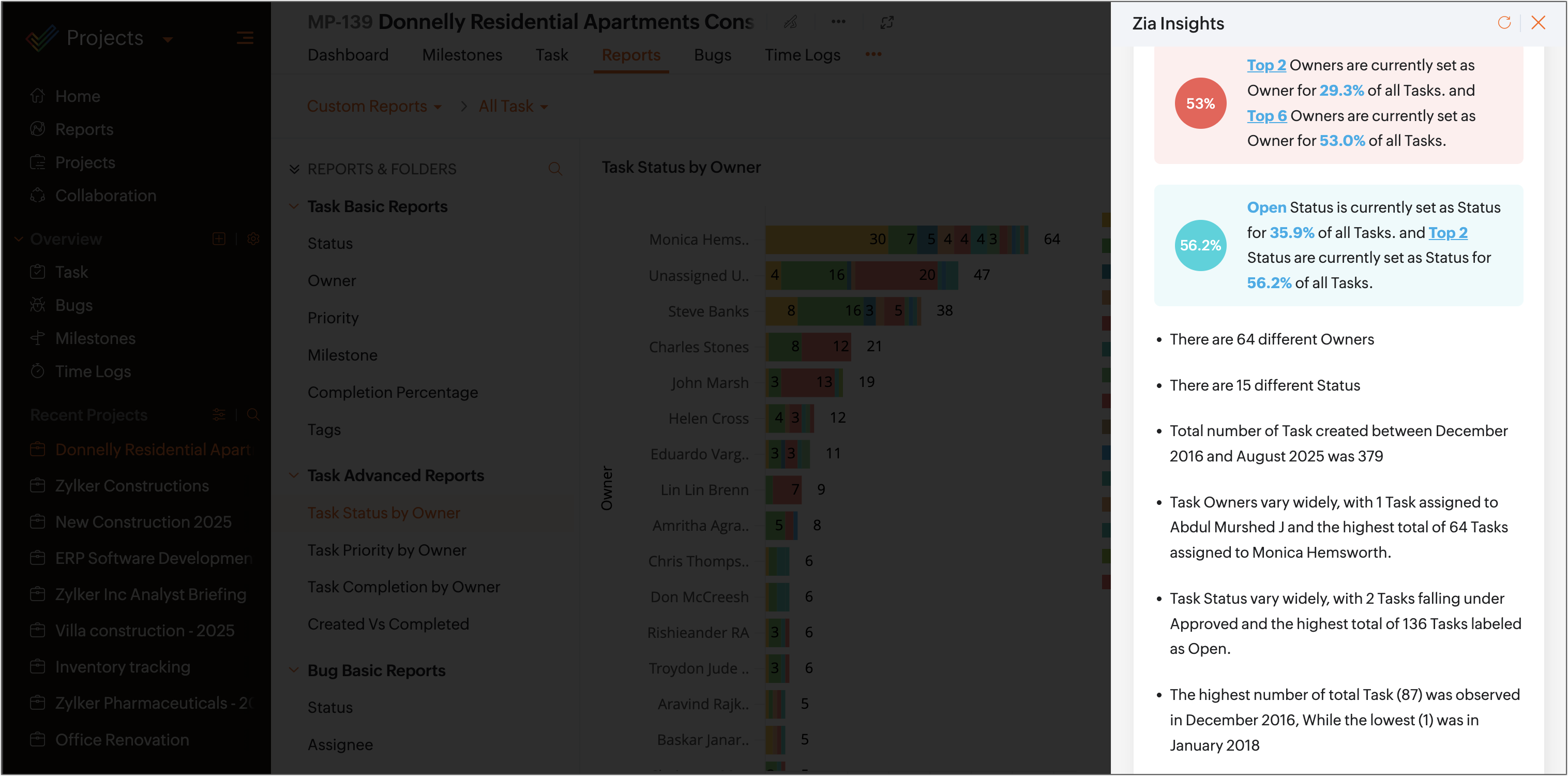Collapse the Task Basic Reports folder
Image resolution: width=1568 pixels, height=776 pixels.
click(294, 206)
